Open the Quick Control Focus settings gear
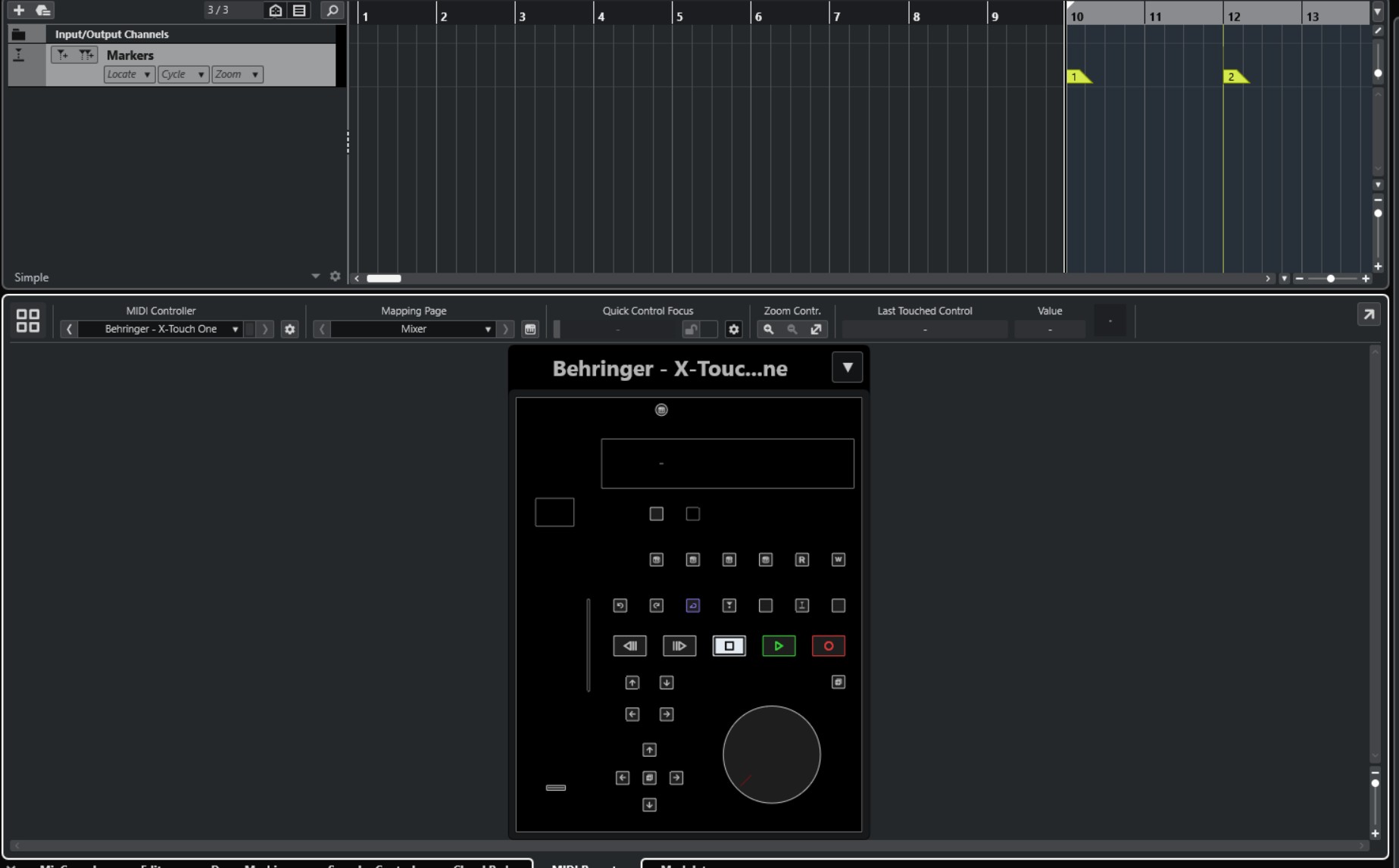Viewport: 1399px width, 868px height. (733, 329)
